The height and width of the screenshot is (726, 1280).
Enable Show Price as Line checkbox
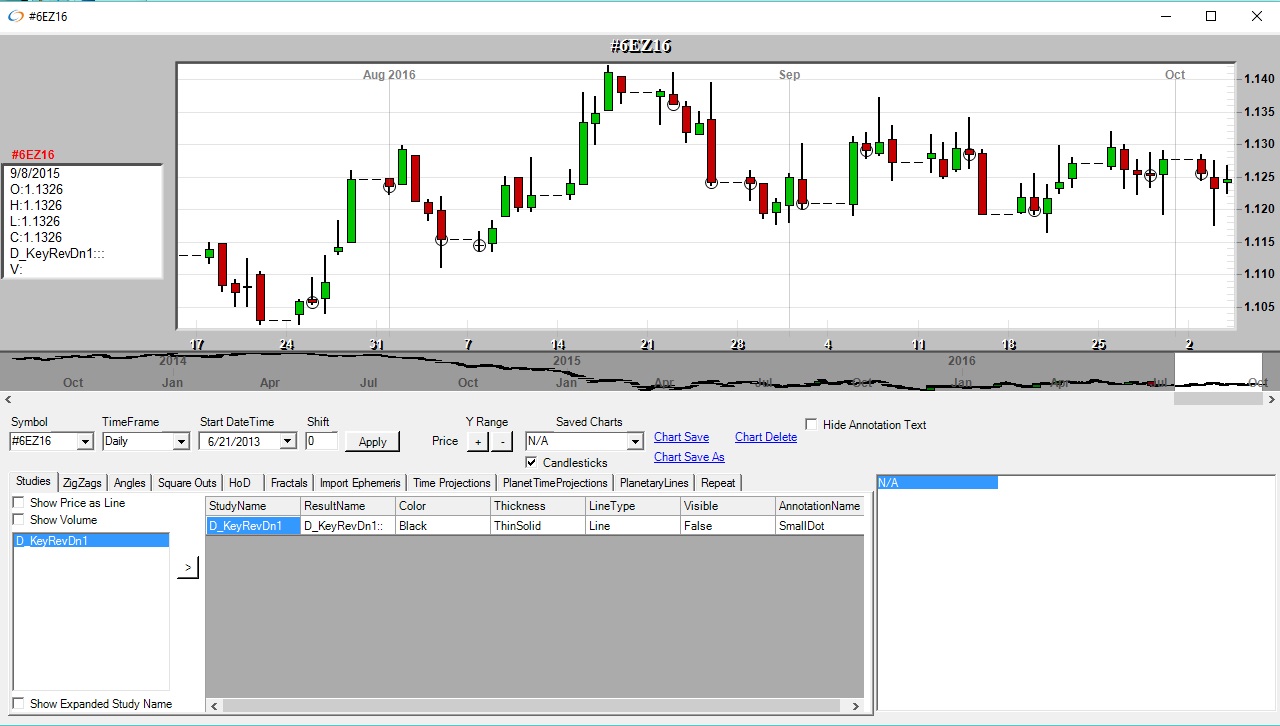(x=18, y=503)
